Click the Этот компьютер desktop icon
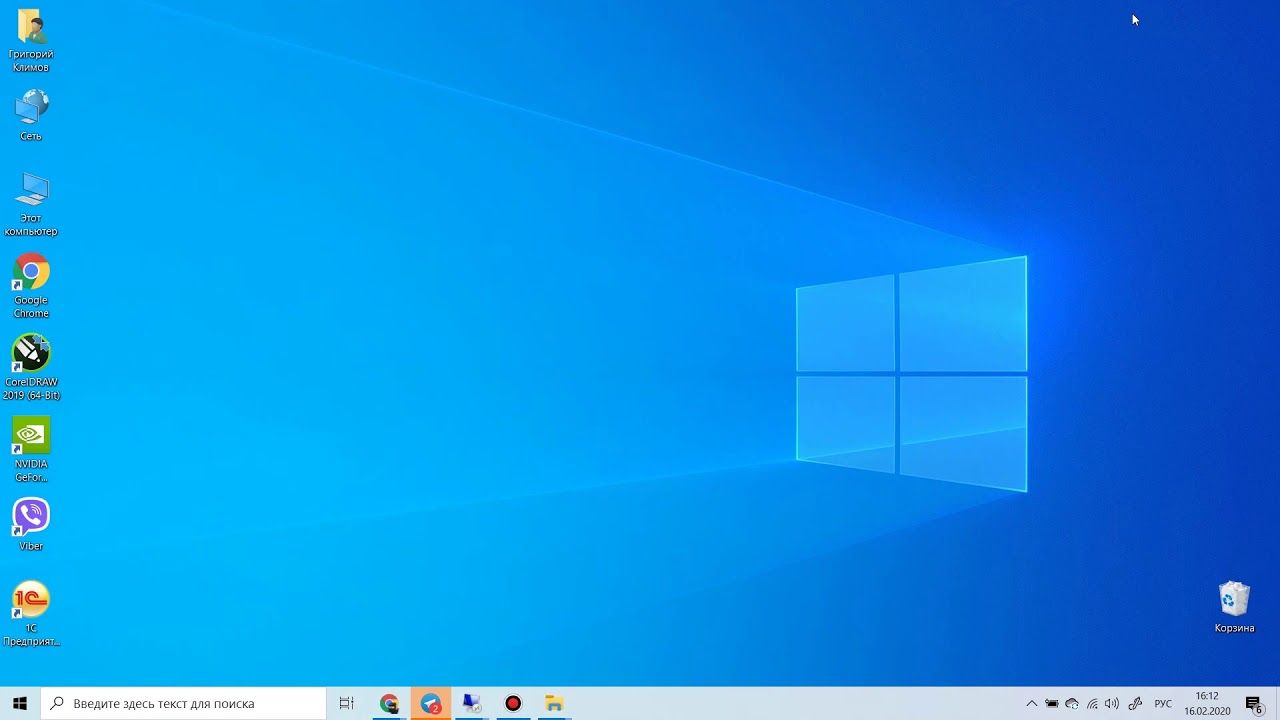 pos(31,191)
